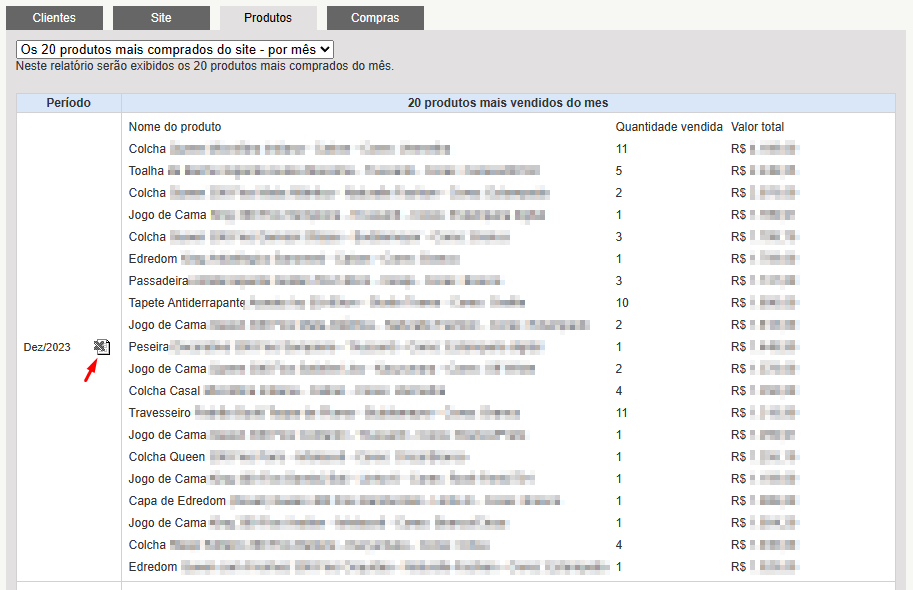Open the Clientes tab

[x=54, y=18]
